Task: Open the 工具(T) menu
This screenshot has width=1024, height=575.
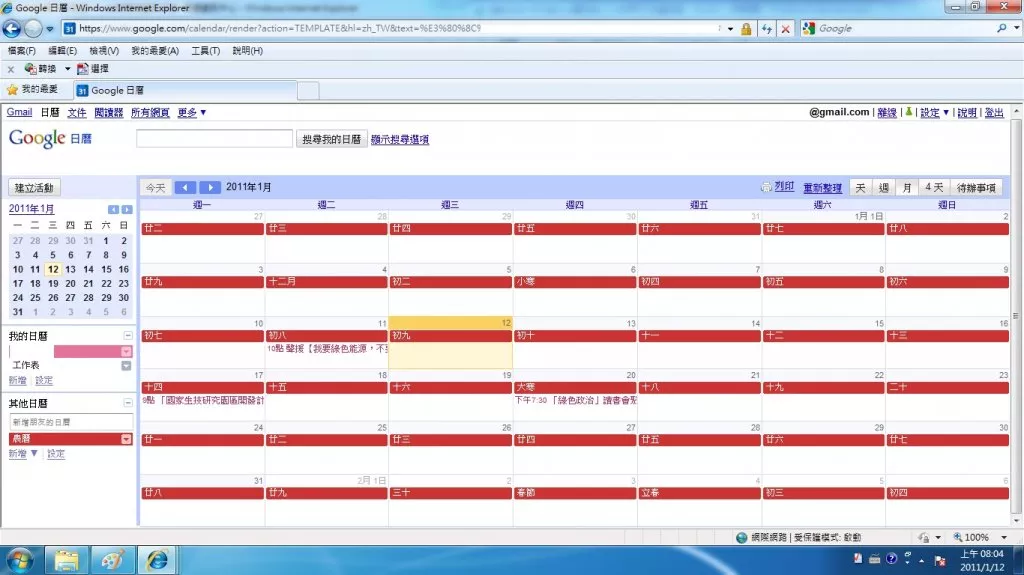Action: [x=206, y=51]
